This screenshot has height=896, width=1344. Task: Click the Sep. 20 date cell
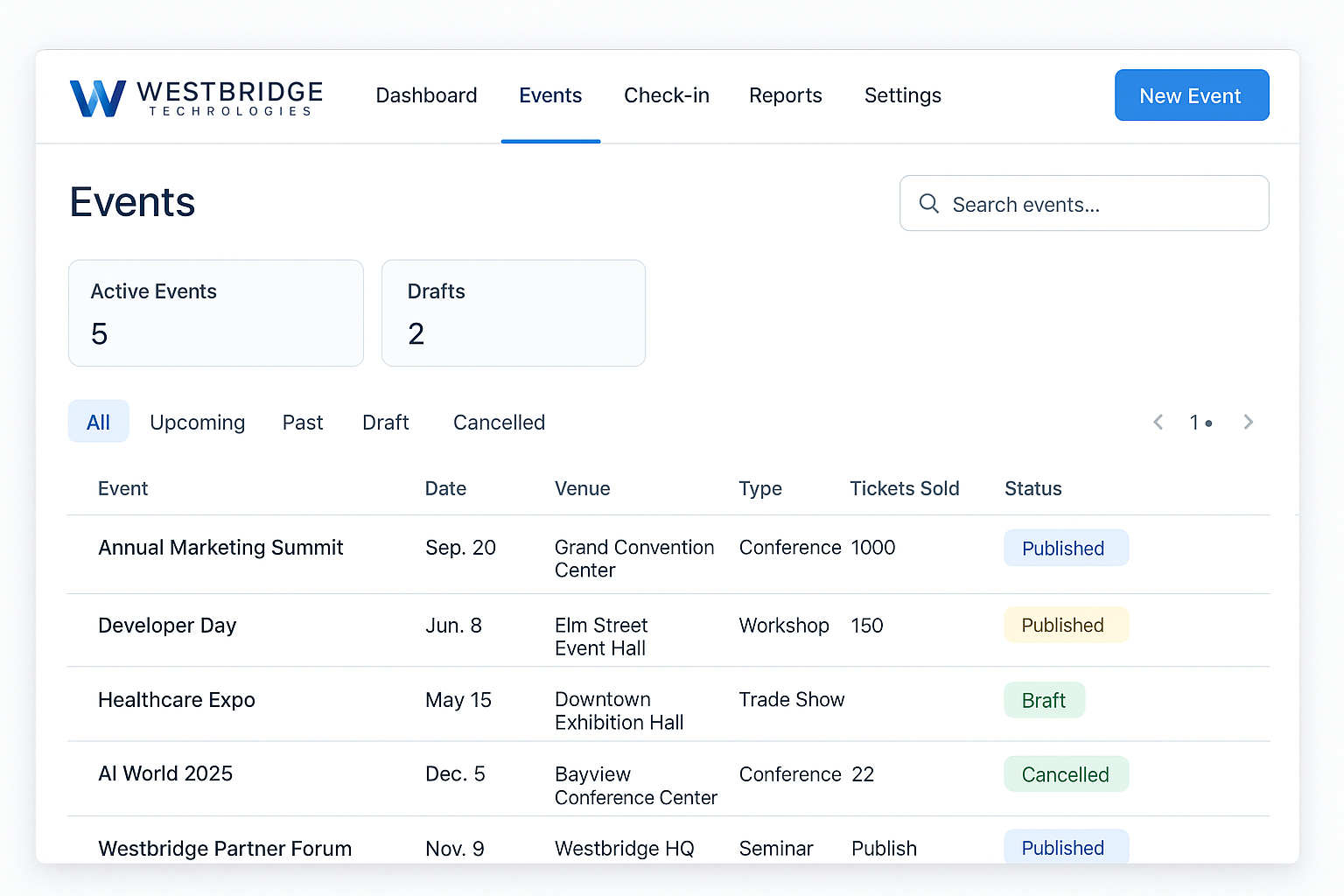(x=460, y=548)
